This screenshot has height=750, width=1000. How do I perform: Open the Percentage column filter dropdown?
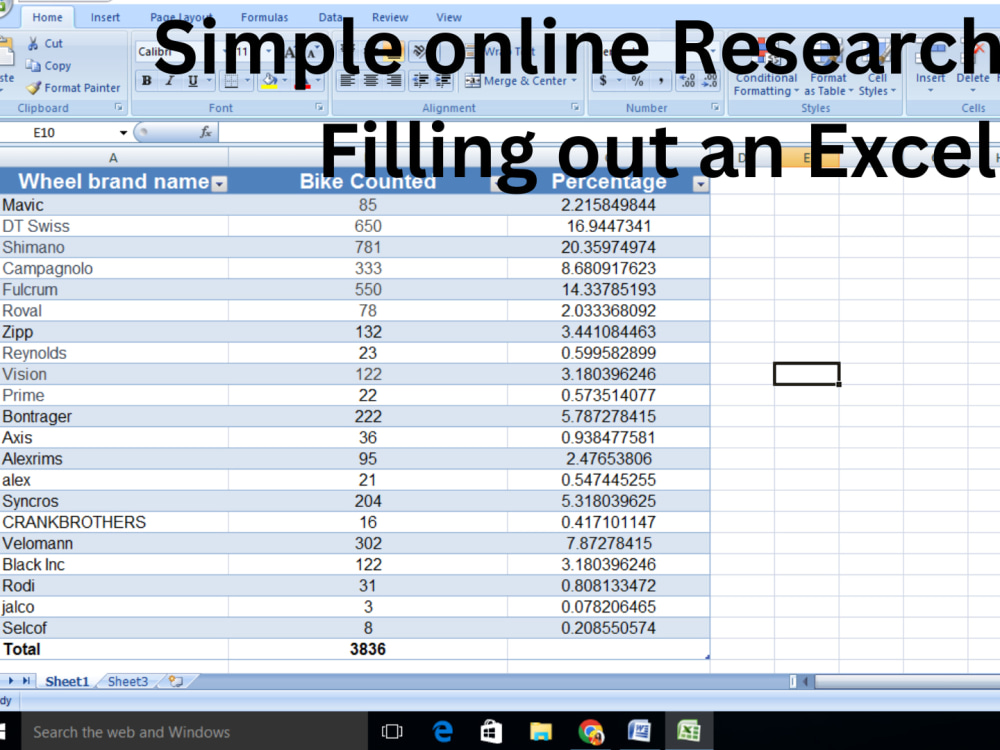(x=700, y=184)
